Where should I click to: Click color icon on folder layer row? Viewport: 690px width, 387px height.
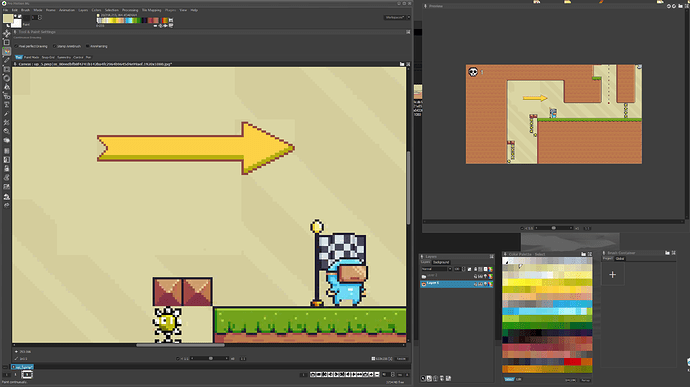(490, 276)
